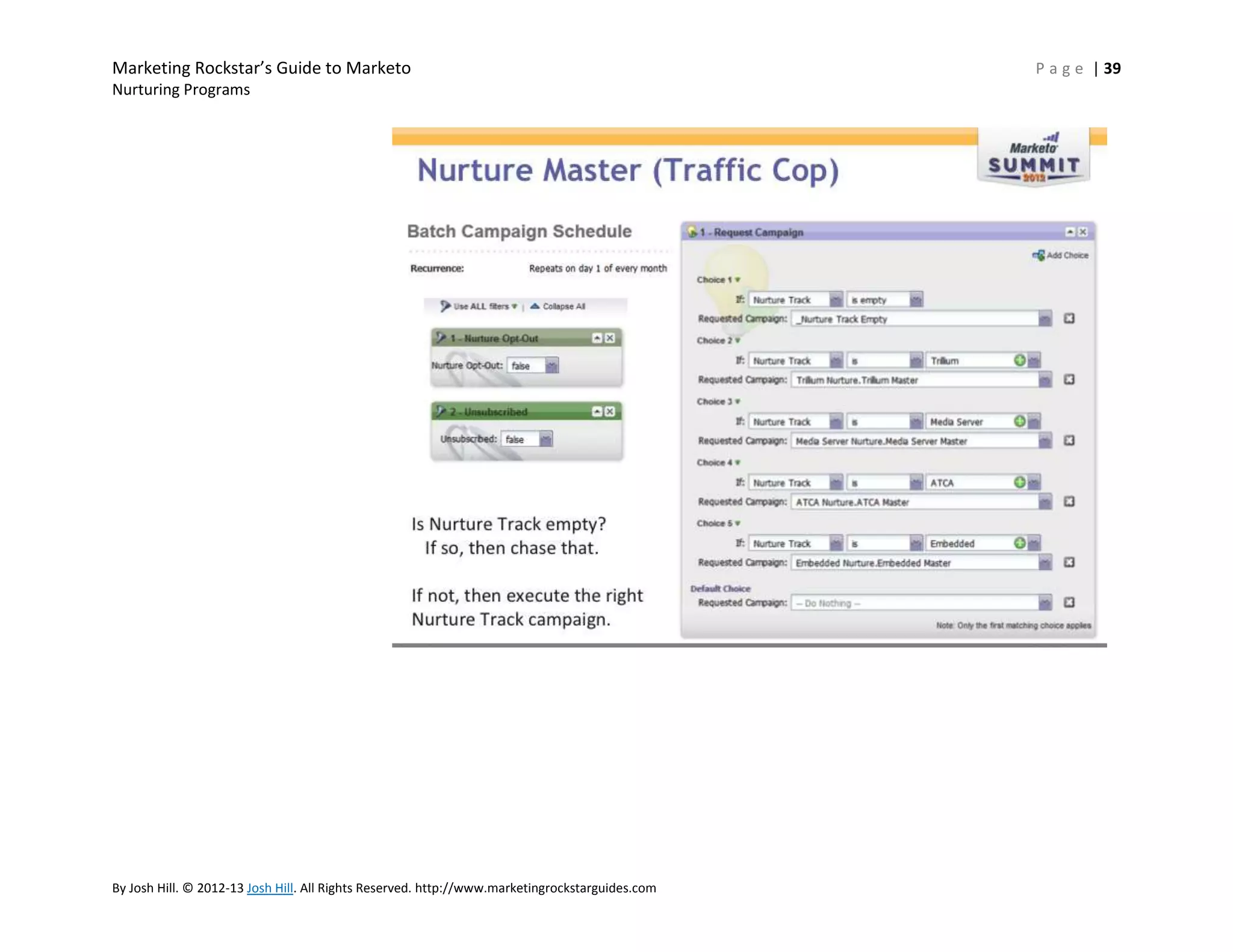Open the Josh Hill footer link
Viewport: 1233px width, 952px height.
pos(270,888)
